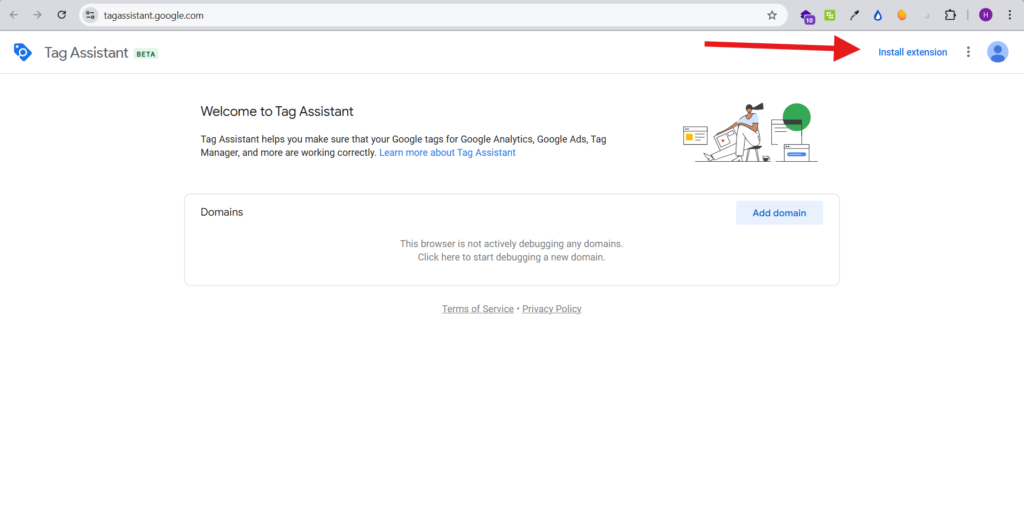Open the Terms of Service link
The image size is (1024, 514).
coord(477,309)
